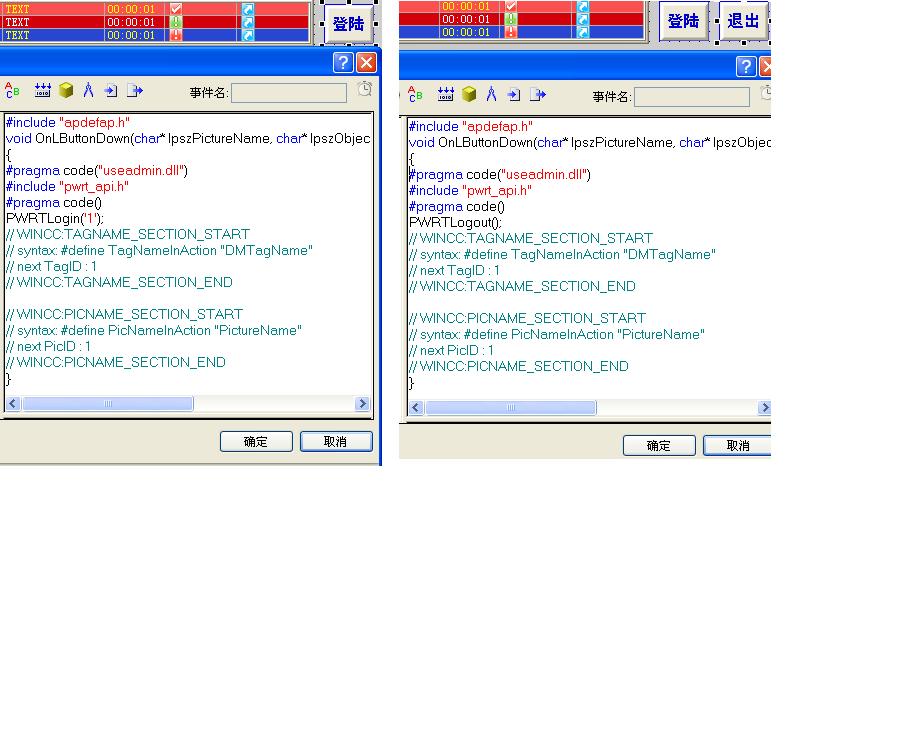Click '#pragma code("useadmin.dll")' in left editor
Screen dimensions: 920x752
pos(97,171)
